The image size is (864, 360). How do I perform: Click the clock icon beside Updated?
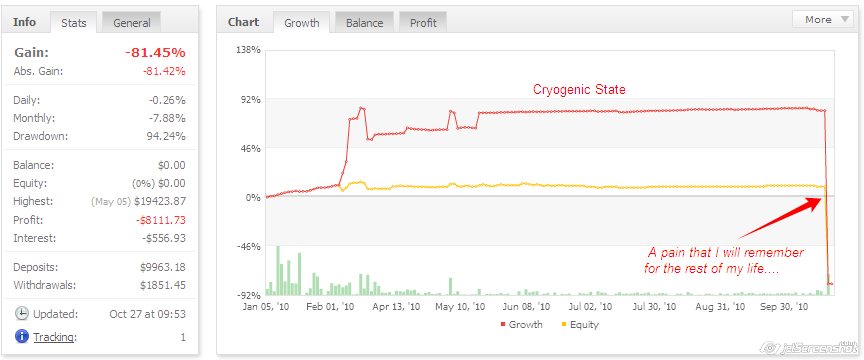(21, 314)
